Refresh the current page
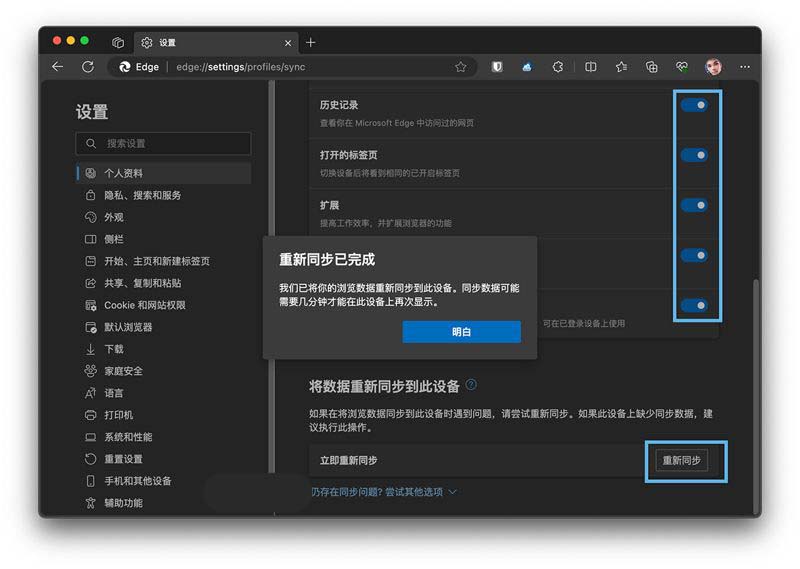Screen dimensions: 800x569 click(x=88, y=67)
